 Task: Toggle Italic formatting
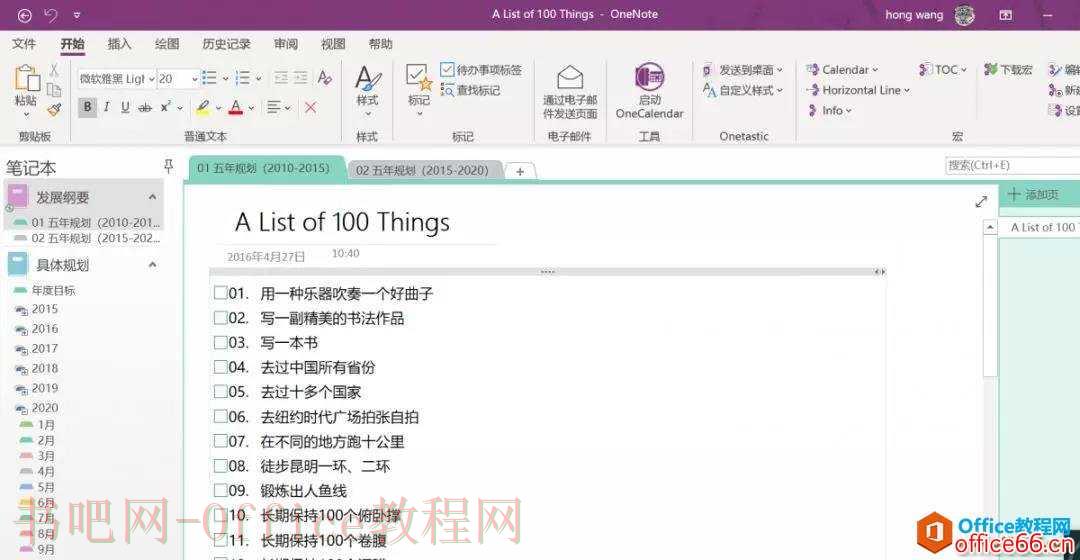click(106, 107)
